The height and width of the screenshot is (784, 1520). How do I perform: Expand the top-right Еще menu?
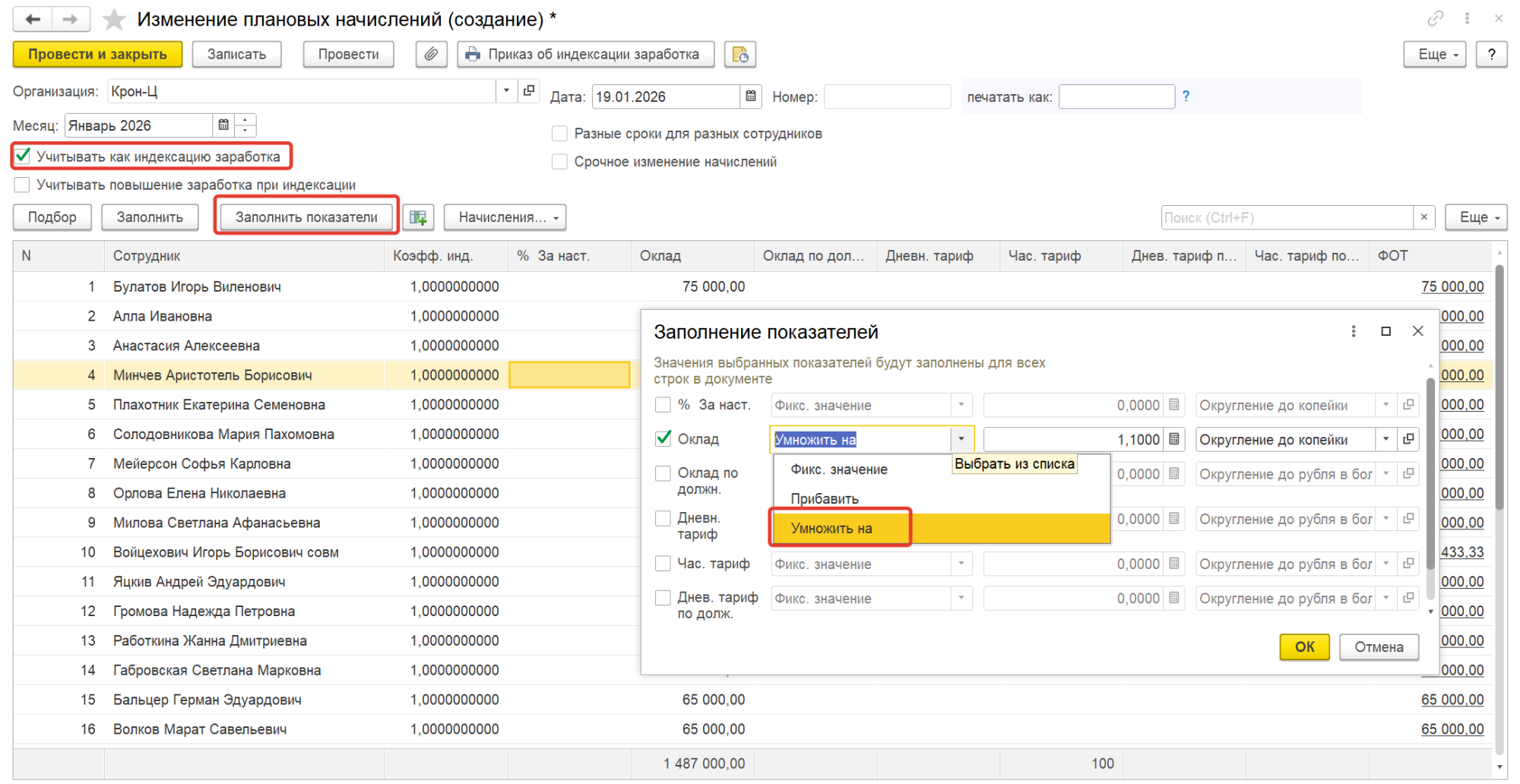point(1433,55)
